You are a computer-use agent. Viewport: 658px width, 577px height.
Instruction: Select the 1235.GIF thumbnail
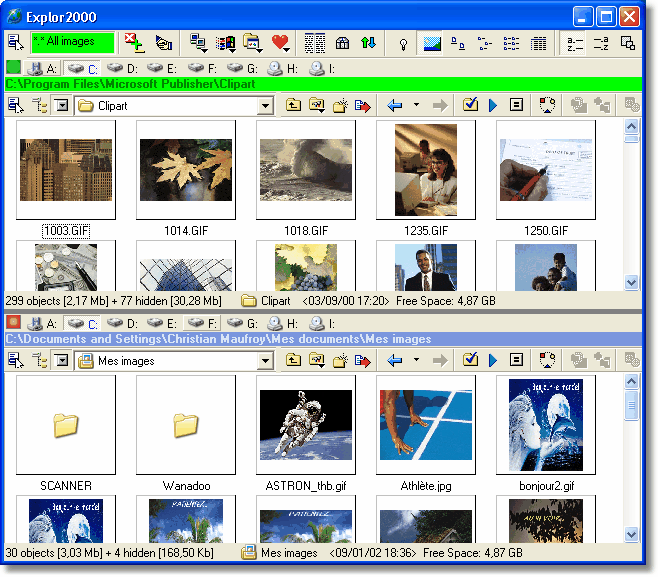(x=426, y=170)
